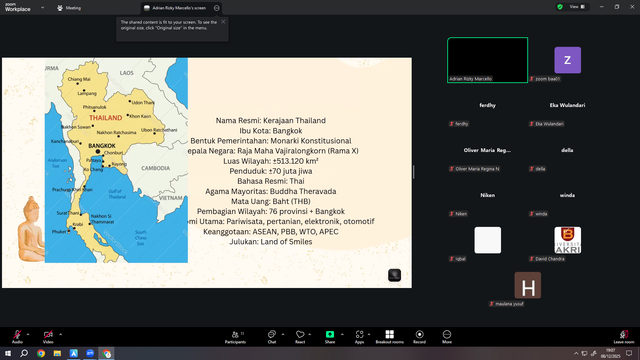Viewport: 640px width, 360px height.
Task: Open the Windows notification center icon
Action: (629, 353)
